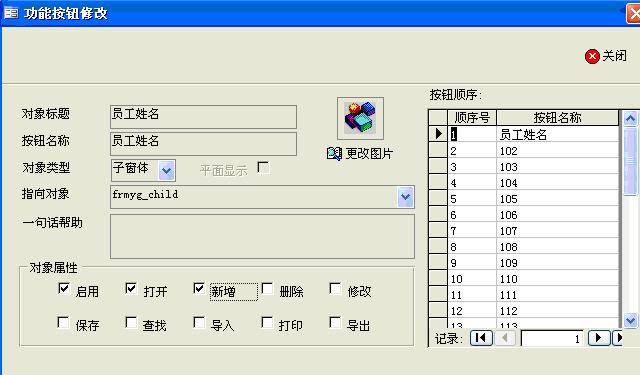
Task: Click the 顺序号 column header
Action: pyautogui.click(x=472, y=118)
